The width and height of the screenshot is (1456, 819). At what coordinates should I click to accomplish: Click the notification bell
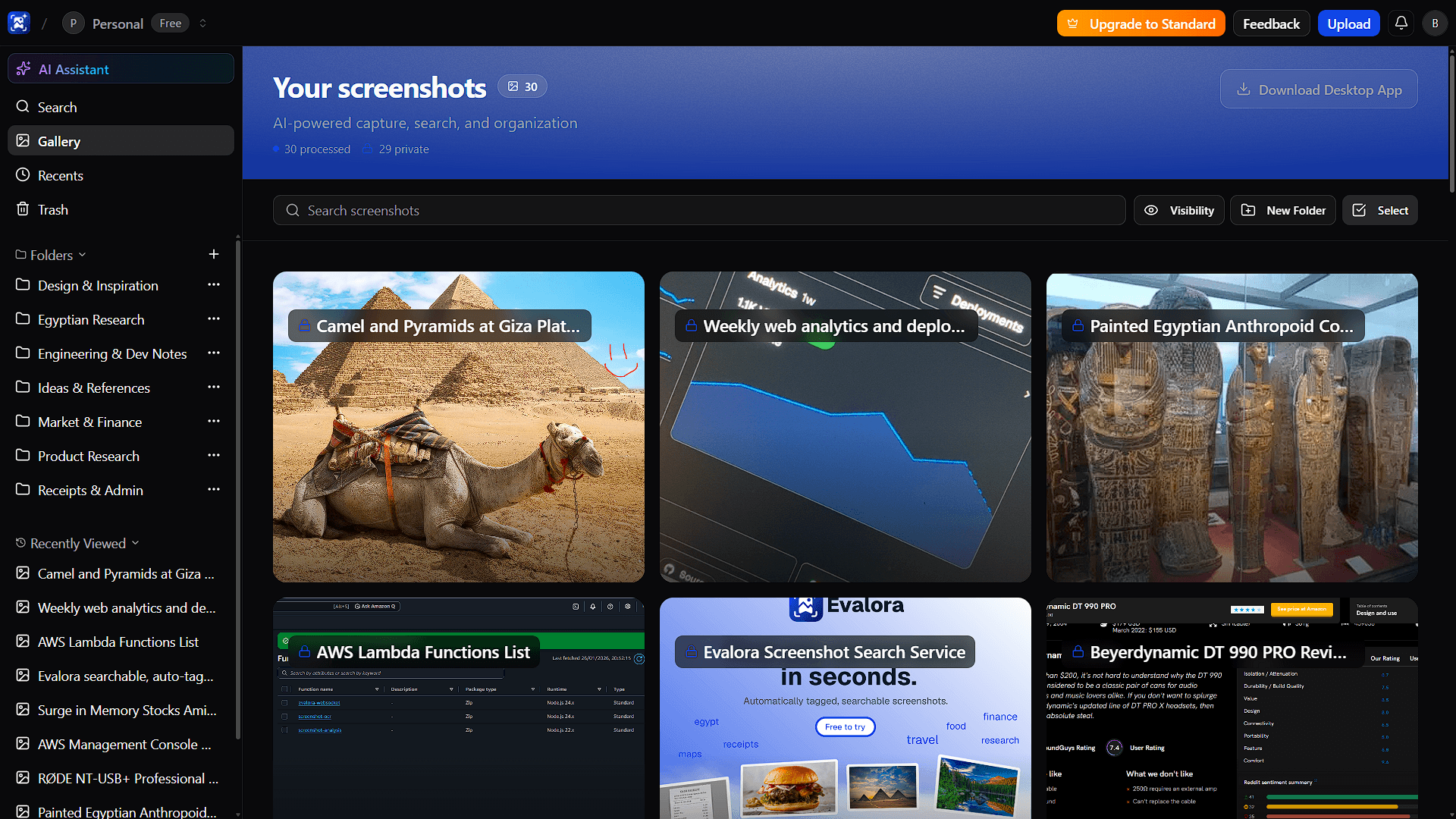tap(1401, 23)
